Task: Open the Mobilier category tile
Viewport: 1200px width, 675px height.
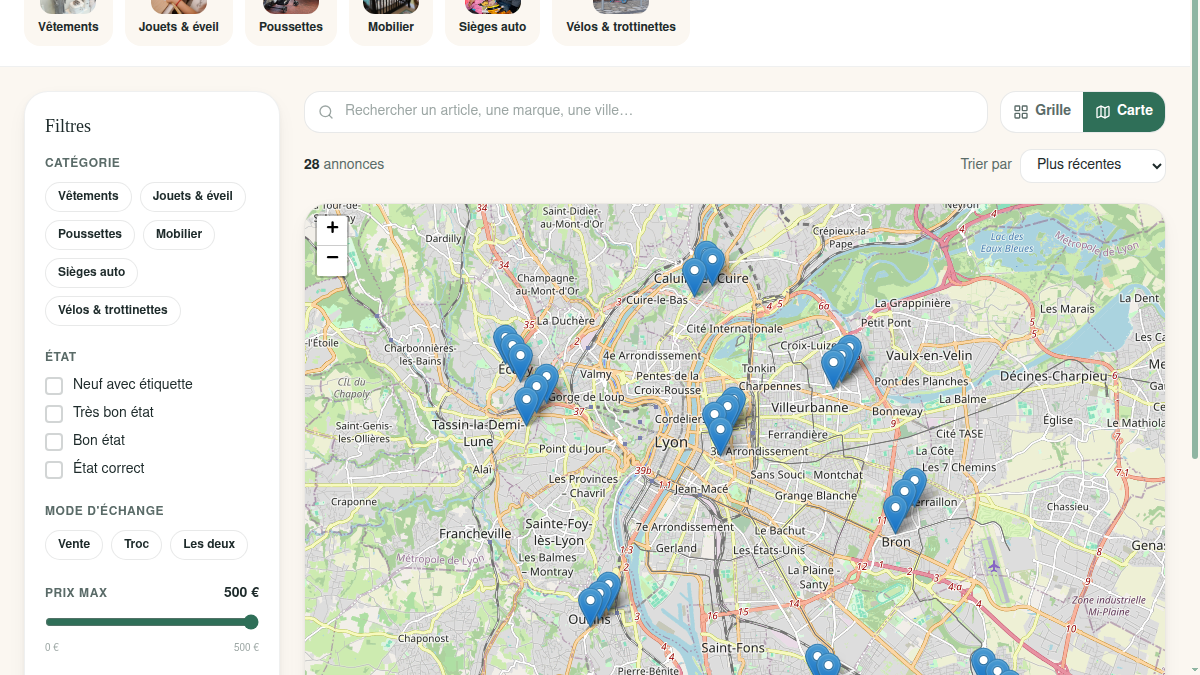Action: pyautogui.click(x=391, y=20)
